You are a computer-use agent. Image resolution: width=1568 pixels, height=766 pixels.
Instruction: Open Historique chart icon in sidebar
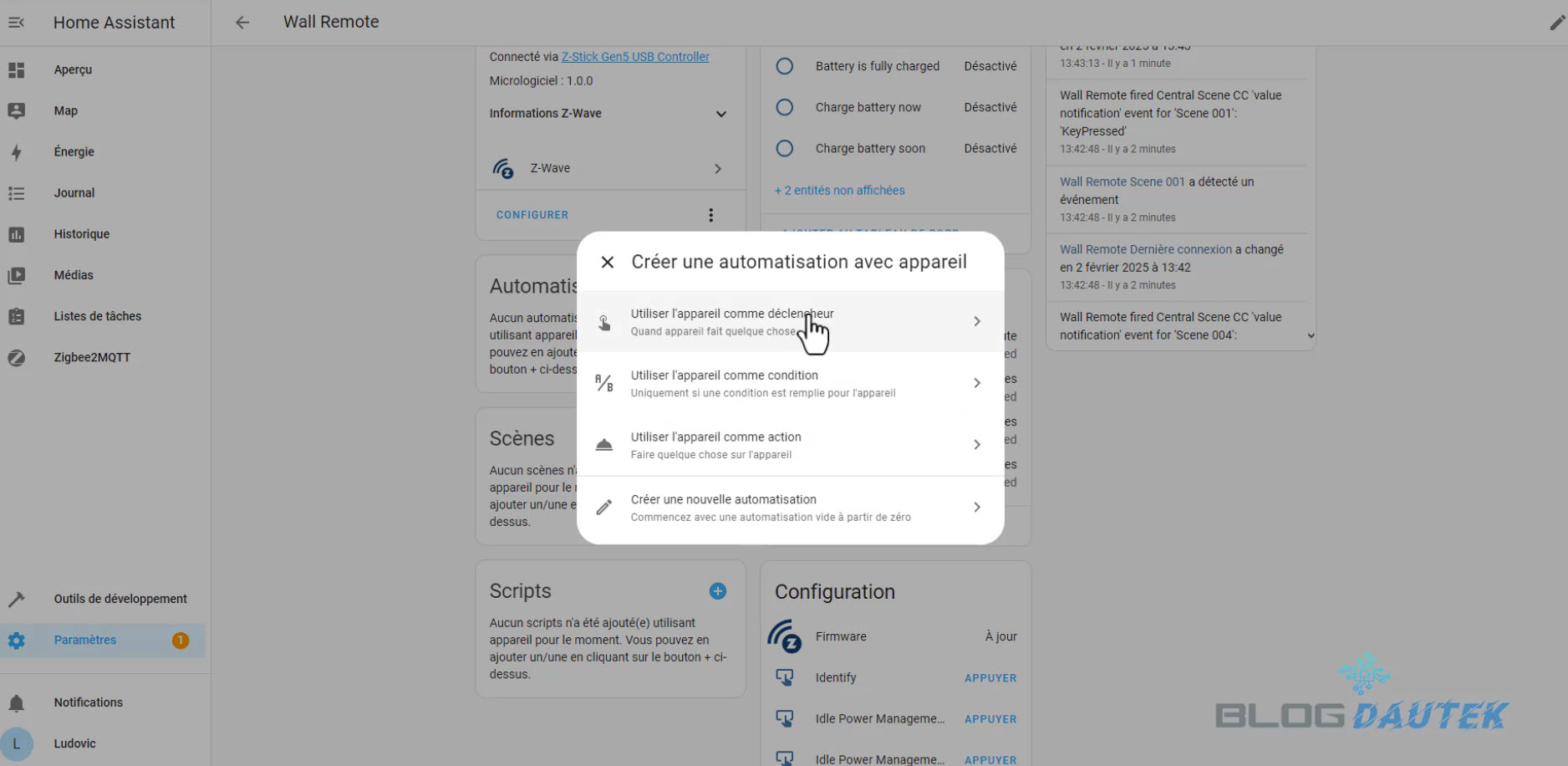(x=17, y=234)
